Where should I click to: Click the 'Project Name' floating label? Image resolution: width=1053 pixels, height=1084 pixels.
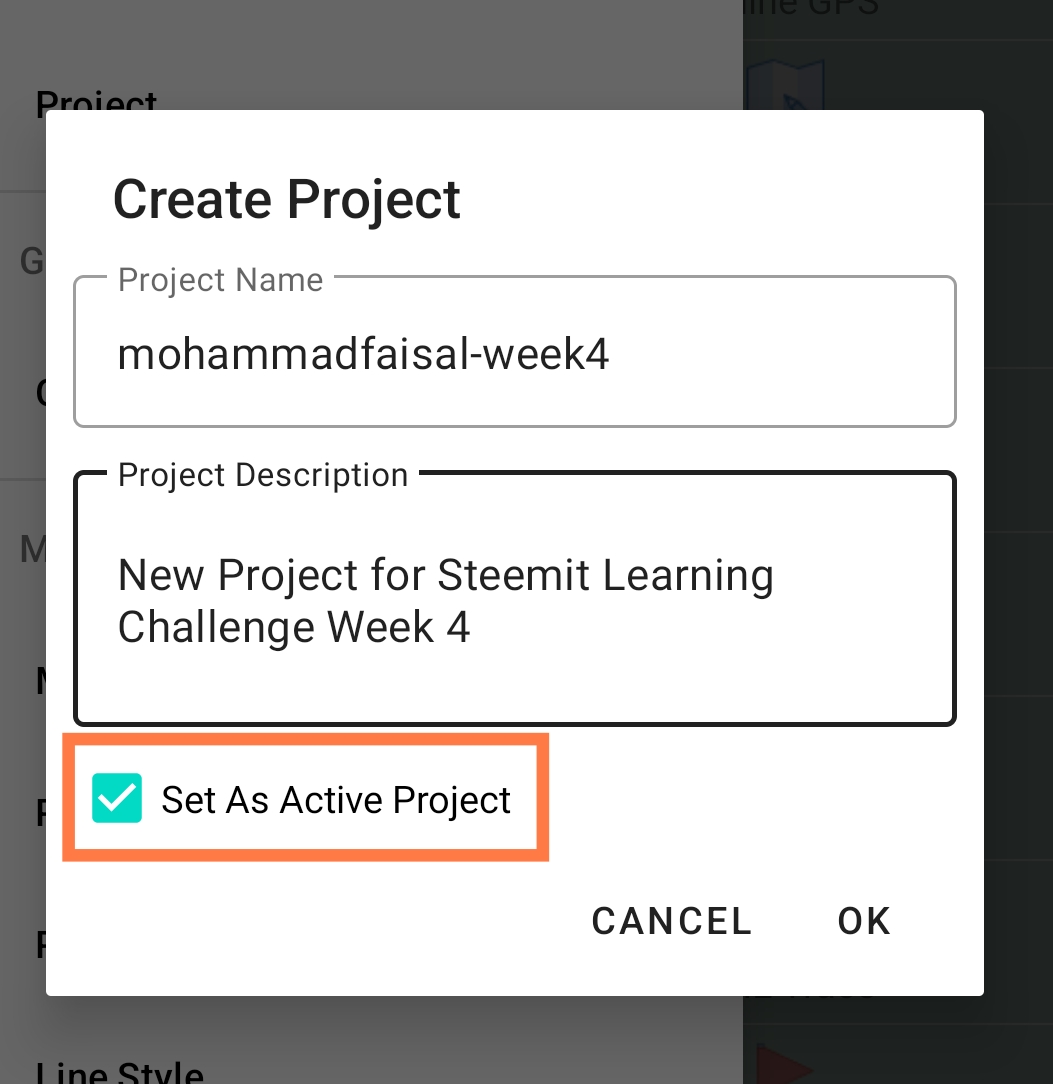(220, 280)
